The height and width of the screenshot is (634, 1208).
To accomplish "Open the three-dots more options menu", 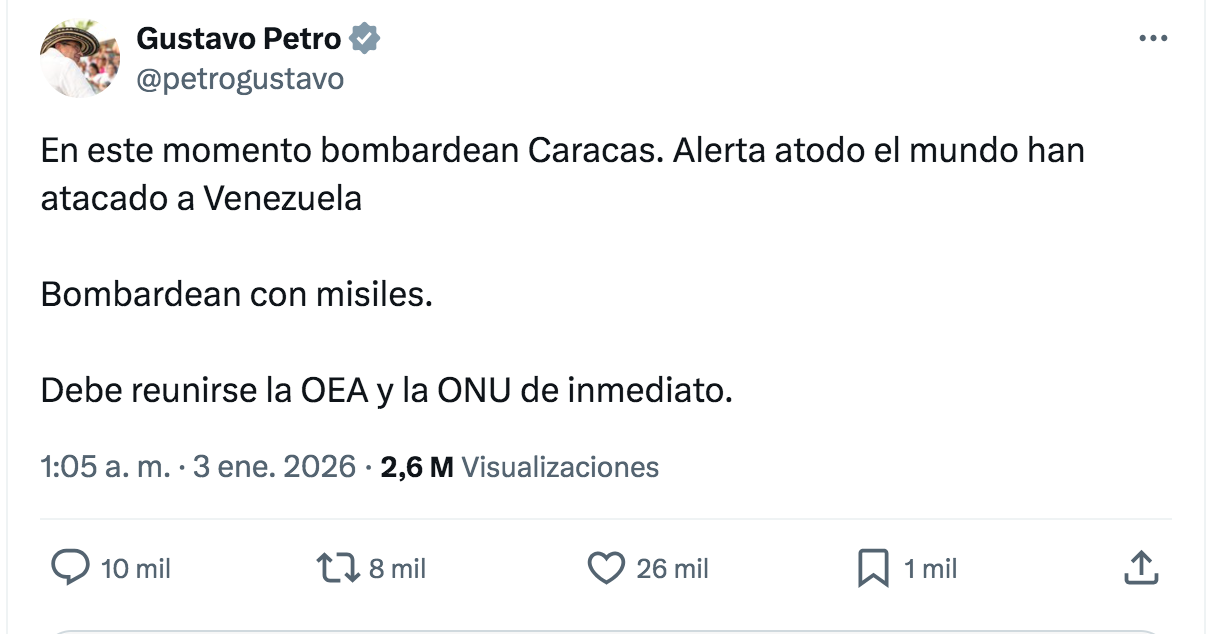I will (1153, 39).
